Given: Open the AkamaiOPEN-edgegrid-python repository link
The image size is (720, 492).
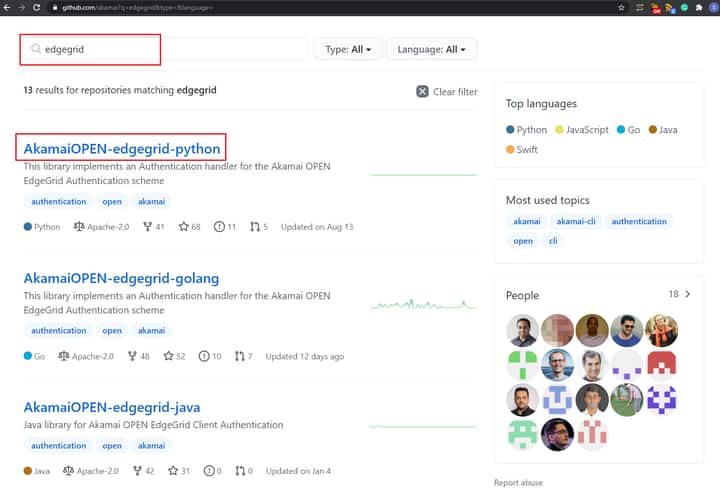Looking at the screenshot, I should coord(122,149).
